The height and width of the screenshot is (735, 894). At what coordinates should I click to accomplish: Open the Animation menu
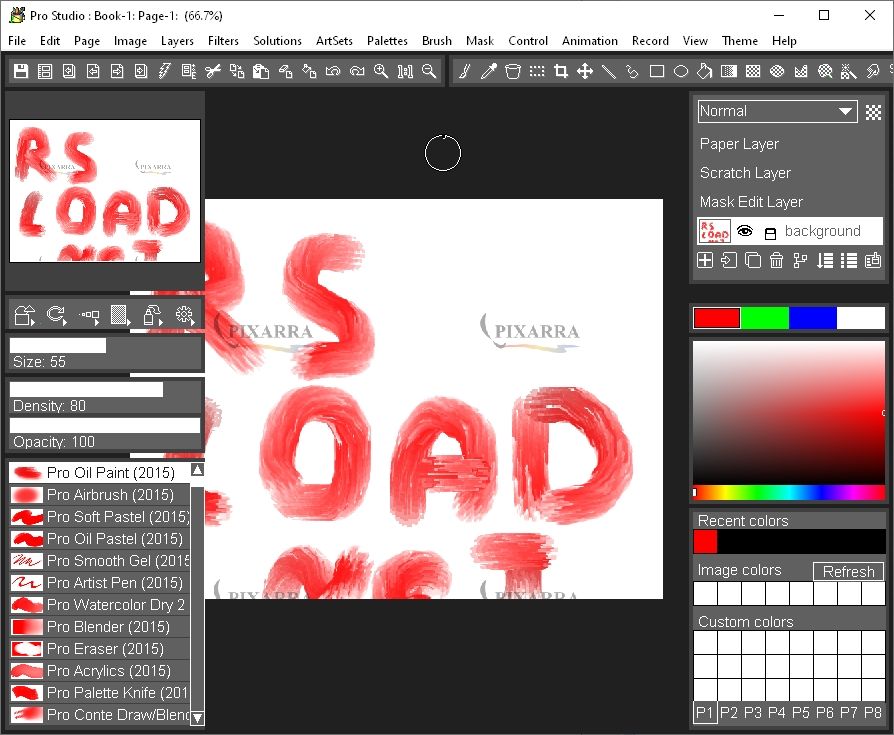tap(590, 41)
